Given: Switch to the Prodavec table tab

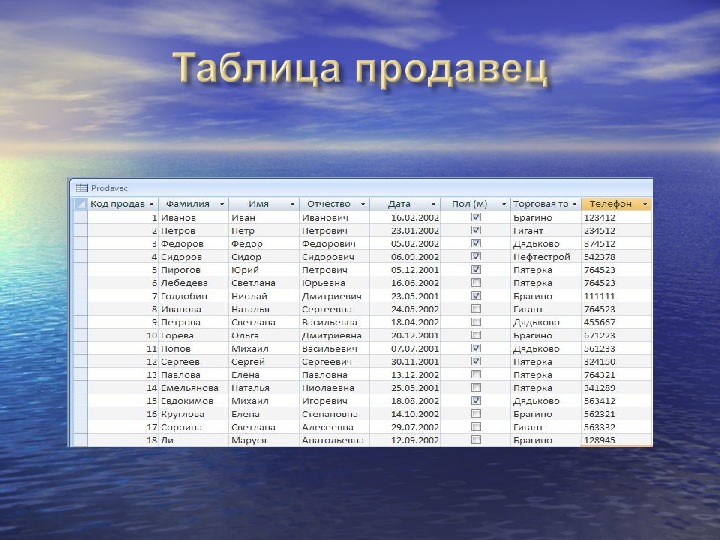Looking at the screenshot, I should (x=102, y=188).
